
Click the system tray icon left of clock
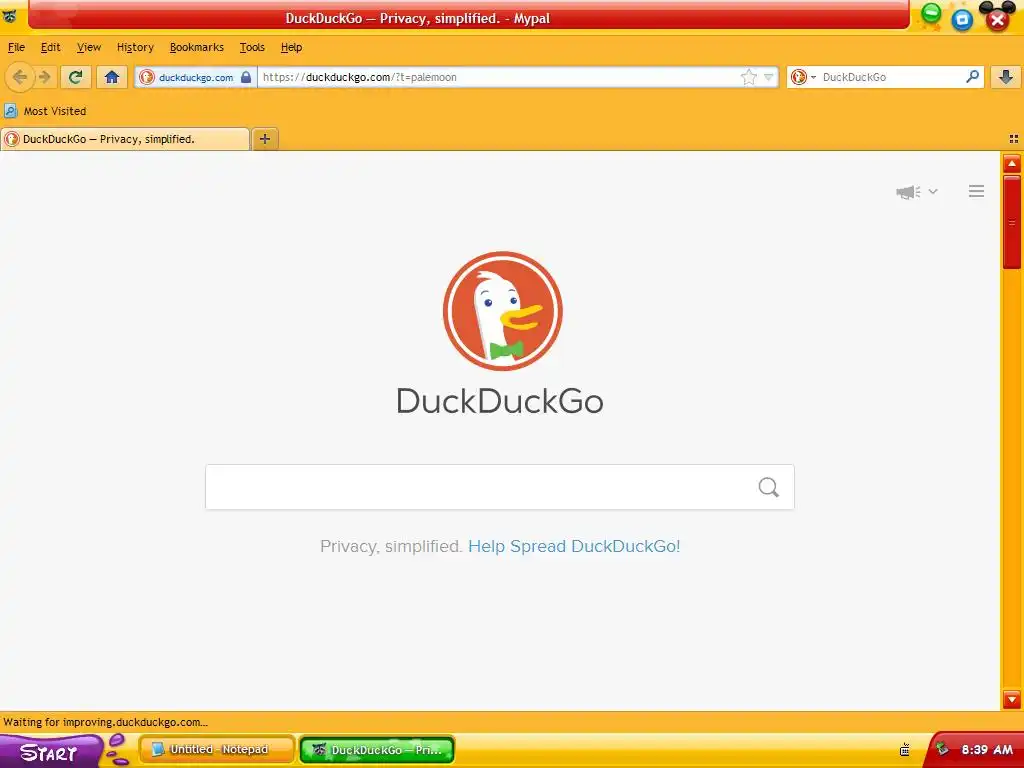(x=942, y=749)
